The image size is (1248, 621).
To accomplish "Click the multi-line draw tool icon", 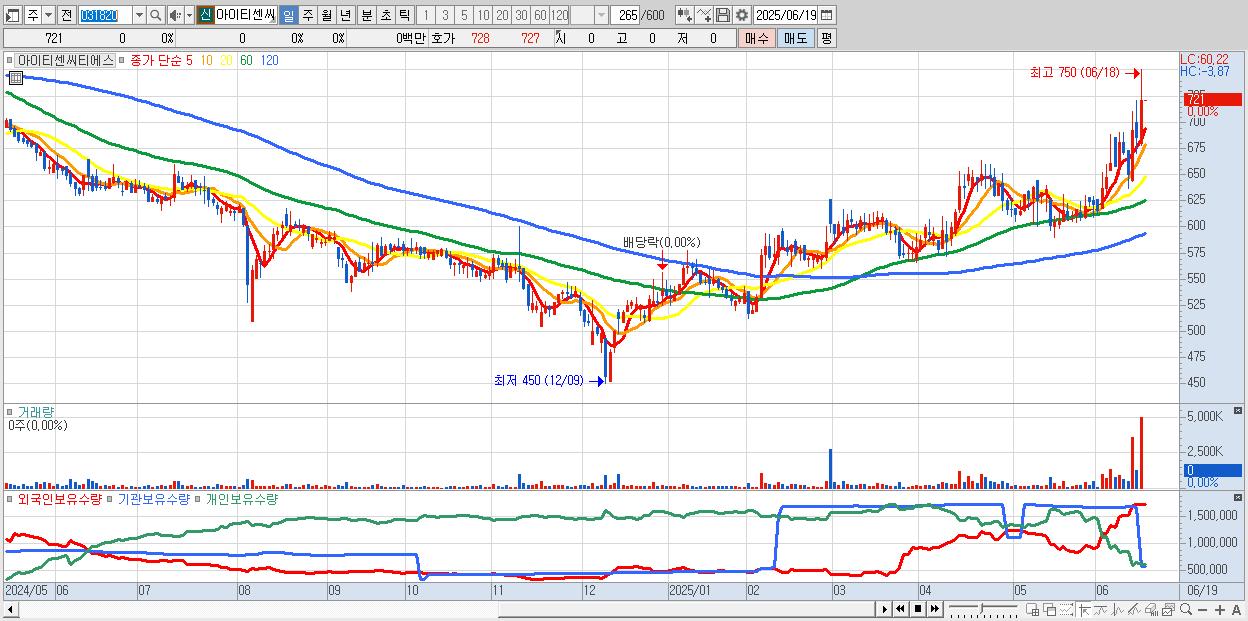I will (x=1134, y=610).
